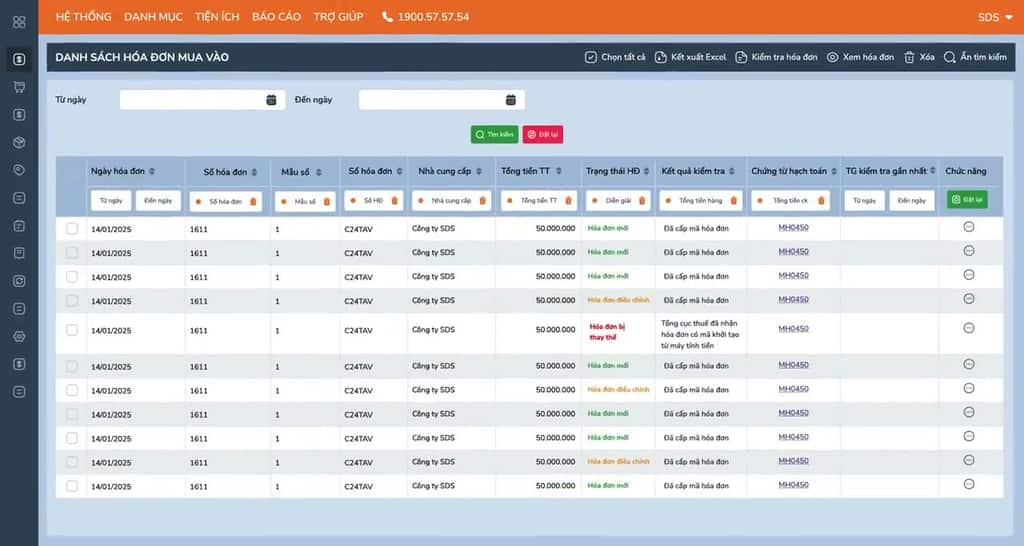Click the Số HĐ filter field

(374, 201)
